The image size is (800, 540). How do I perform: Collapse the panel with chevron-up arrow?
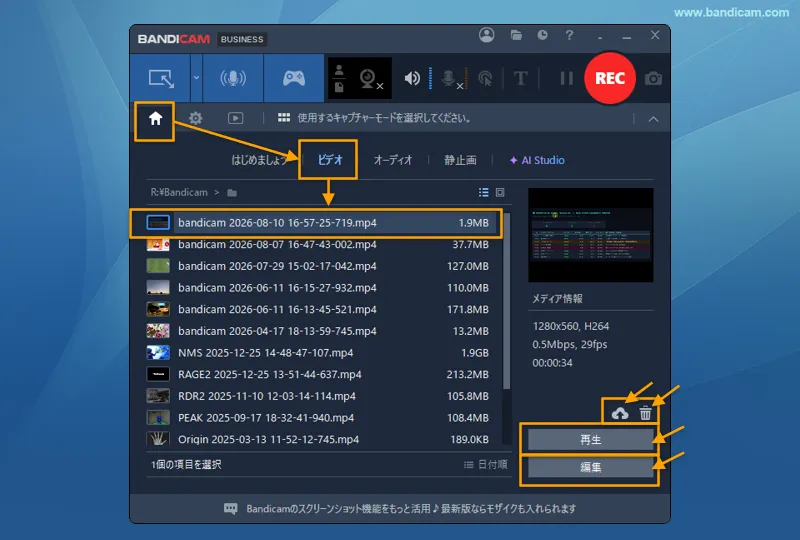point(653,119)
